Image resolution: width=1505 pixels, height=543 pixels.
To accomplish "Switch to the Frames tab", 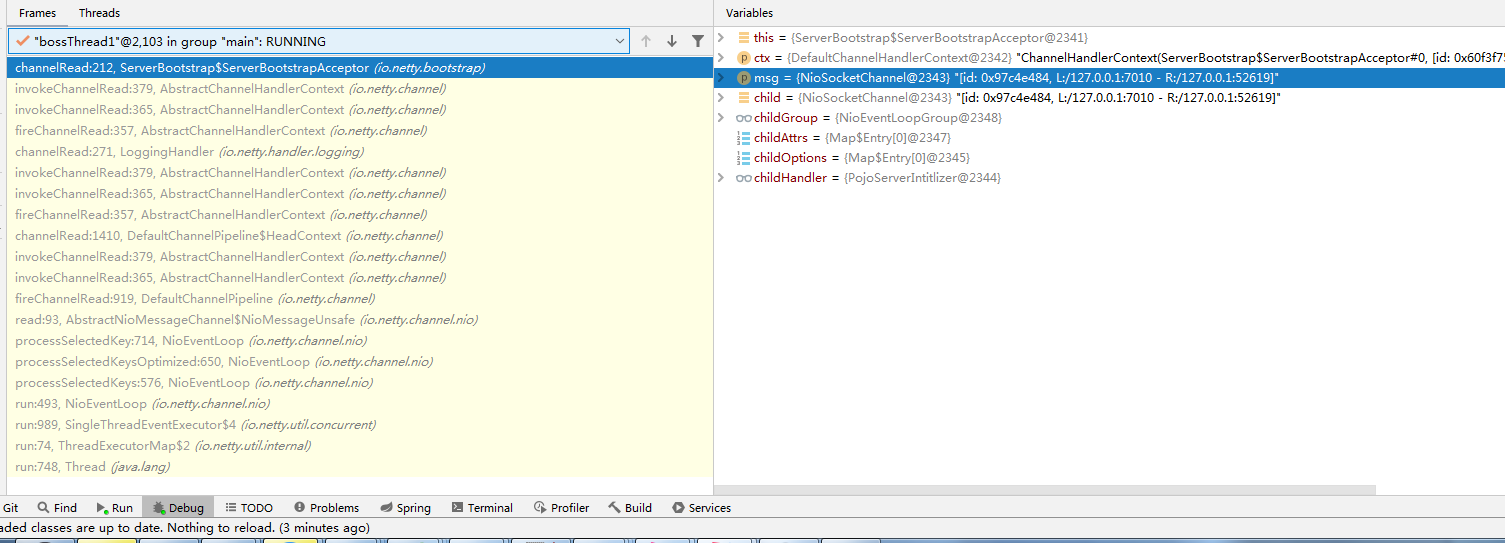I will [37, 13].
